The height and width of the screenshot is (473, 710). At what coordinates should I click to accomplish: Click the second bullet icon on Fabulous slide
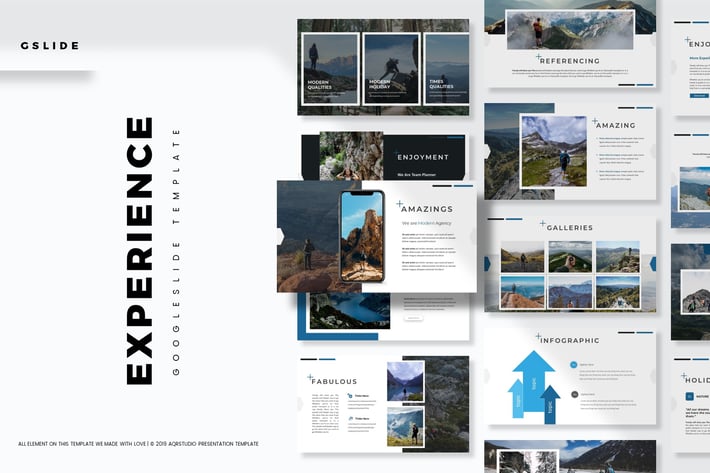[x=350, y=419]
